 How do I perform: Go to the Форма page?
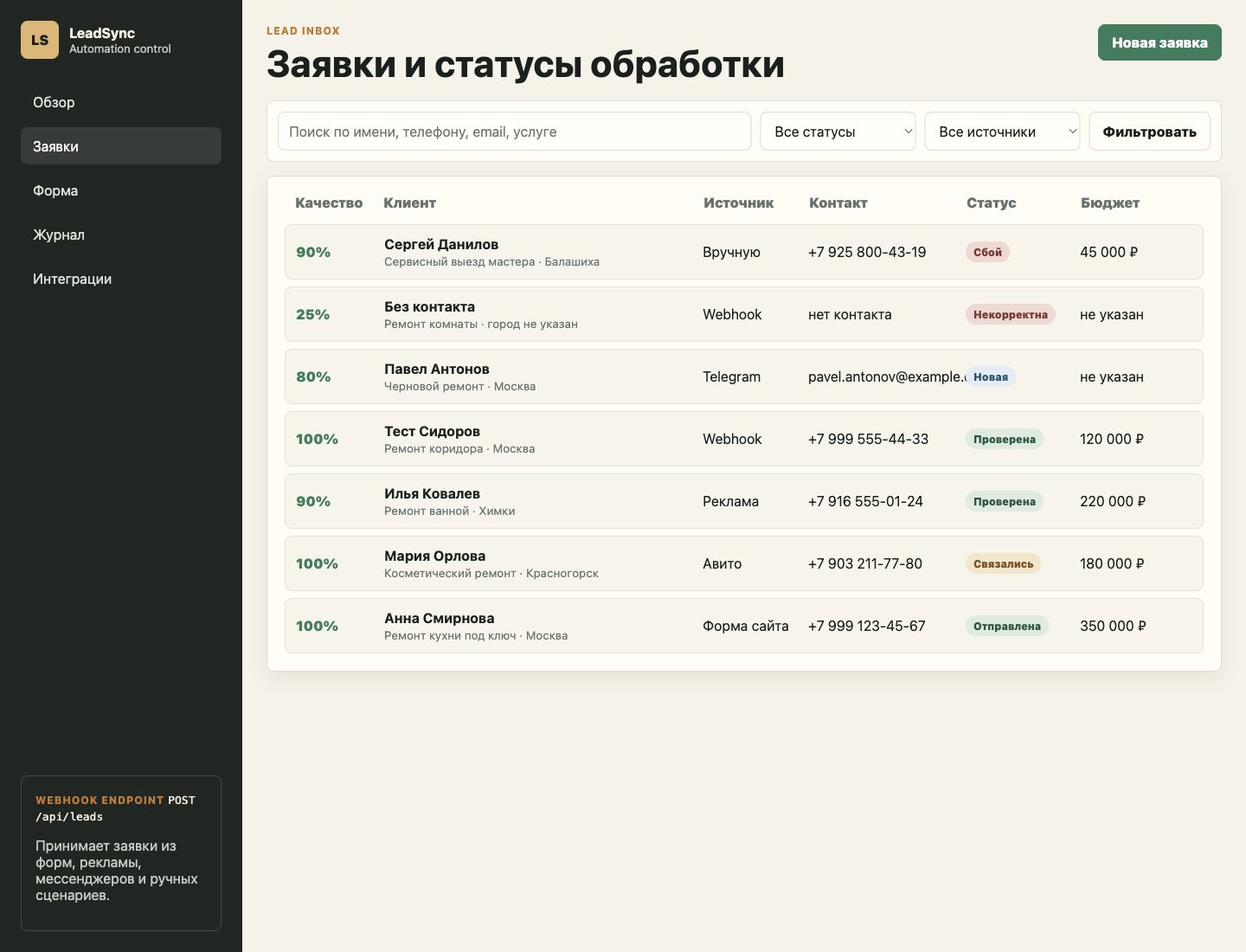click(x=121, y=190)
